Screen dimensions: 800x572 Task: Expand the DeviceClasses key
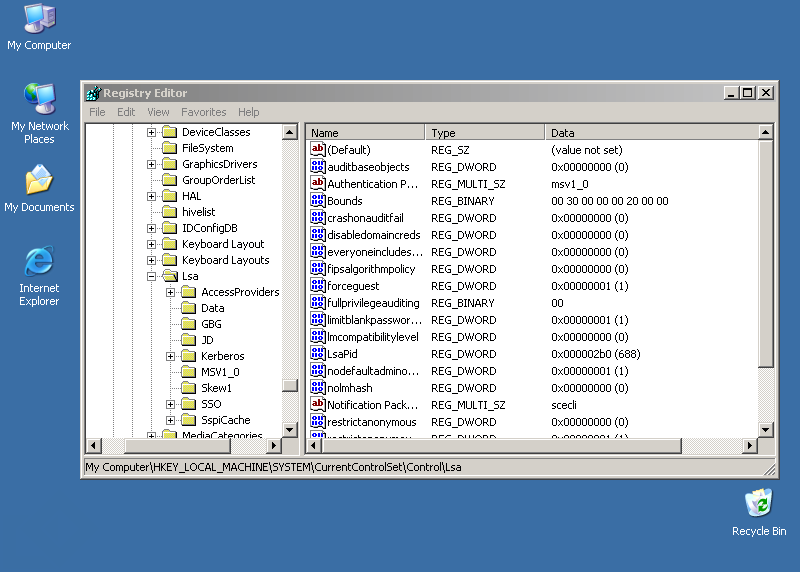tap(152, 132)
